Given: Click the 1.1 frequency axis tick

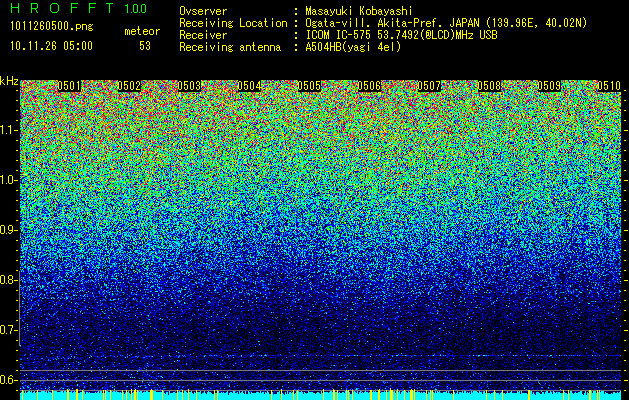Looking at the screenshot, I should point(9,130).
